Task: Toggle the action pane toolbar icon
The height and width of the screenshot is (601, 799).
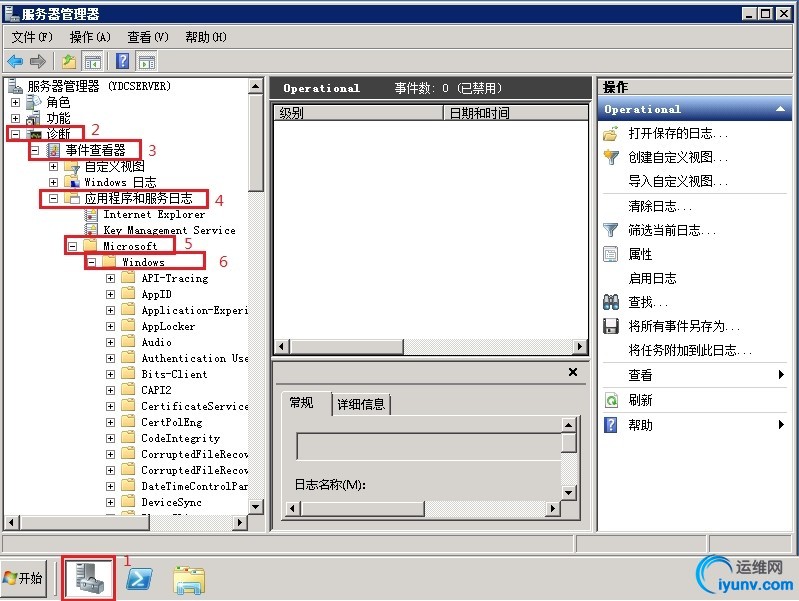Action: [147, 62]
